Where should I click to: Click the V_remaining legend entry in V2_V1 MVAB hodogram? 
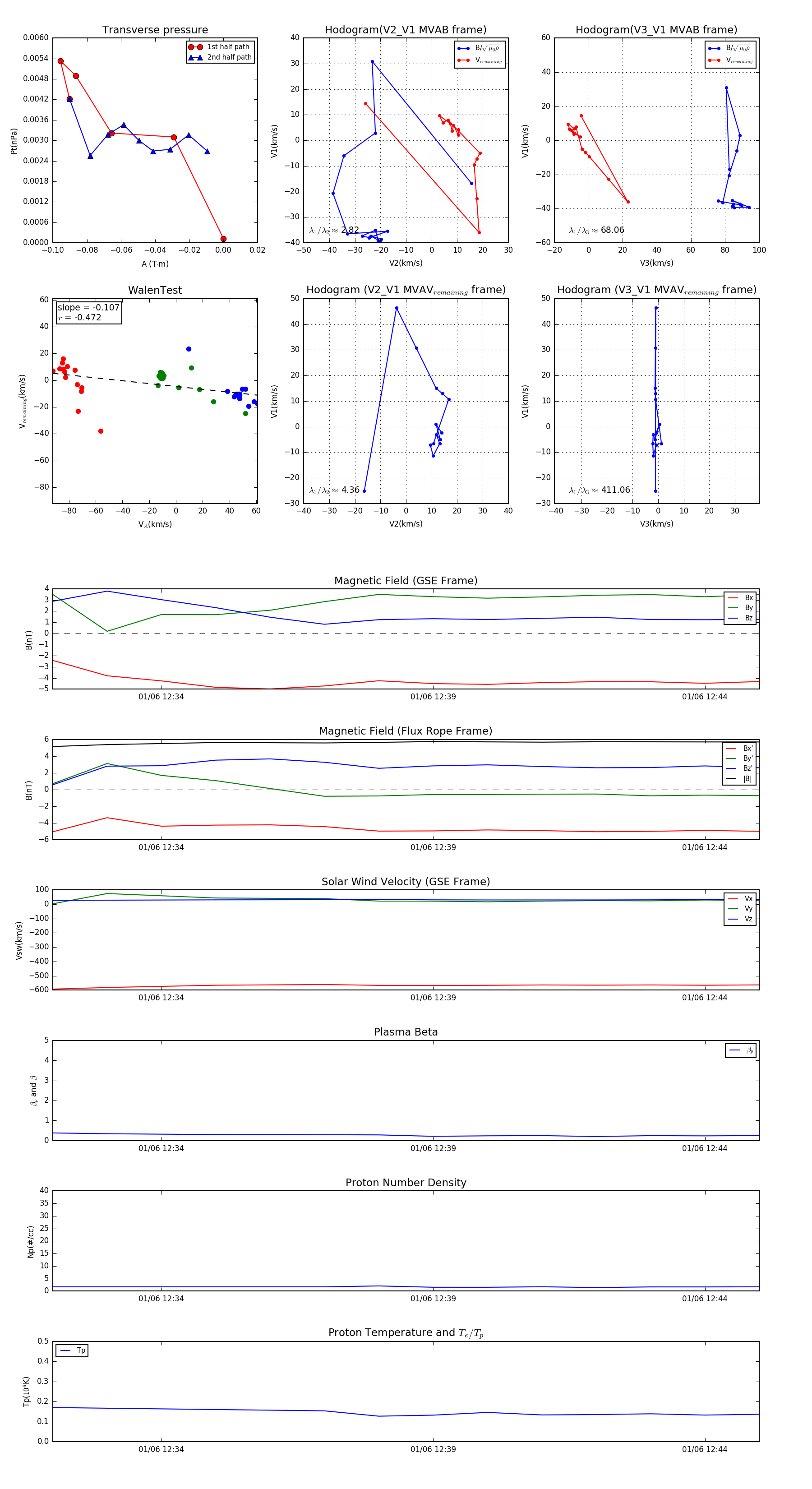[480, 60]
